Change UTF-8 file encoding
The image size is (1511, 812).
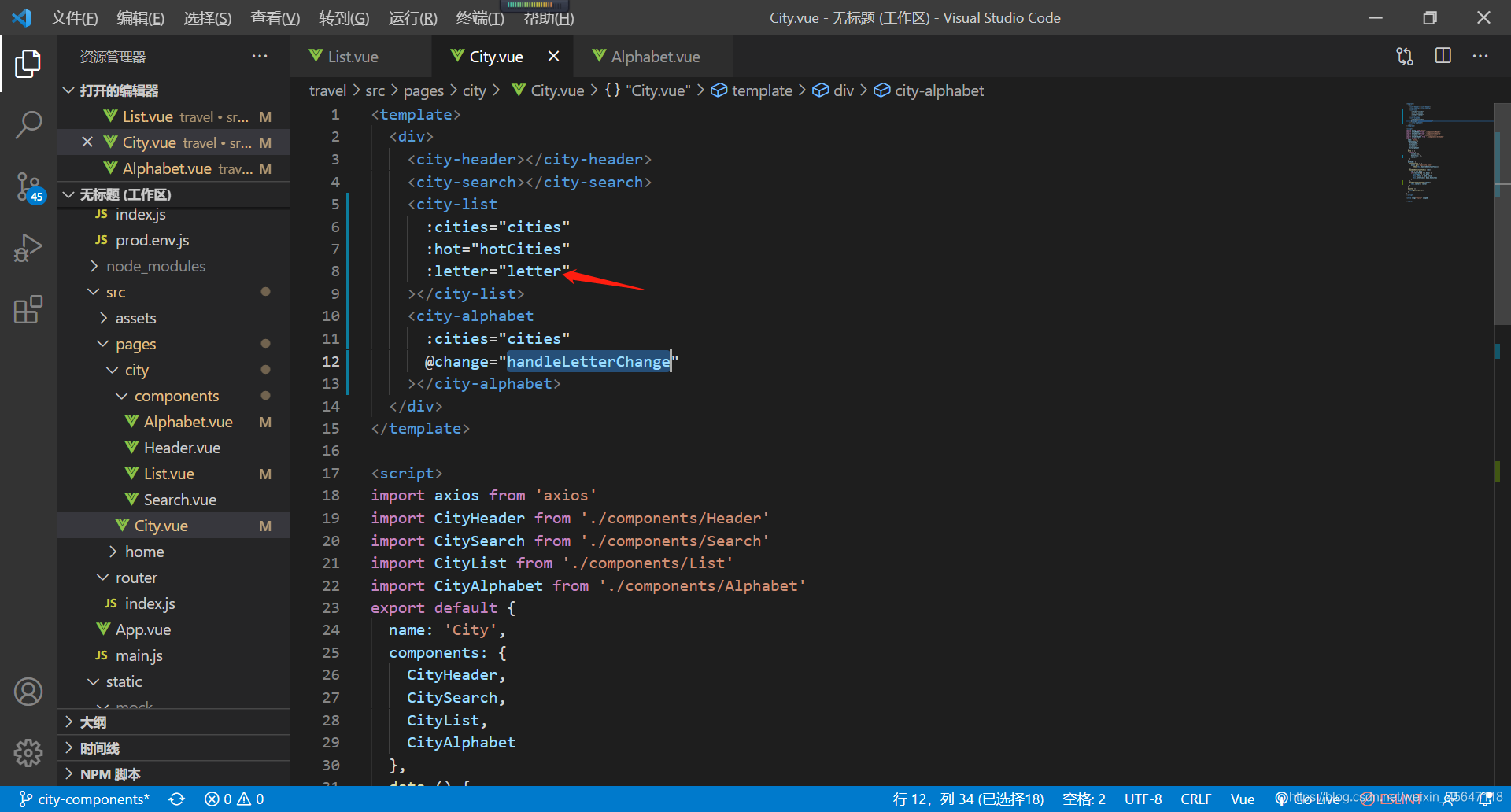pyautogui.click(x=1143, y=799)
